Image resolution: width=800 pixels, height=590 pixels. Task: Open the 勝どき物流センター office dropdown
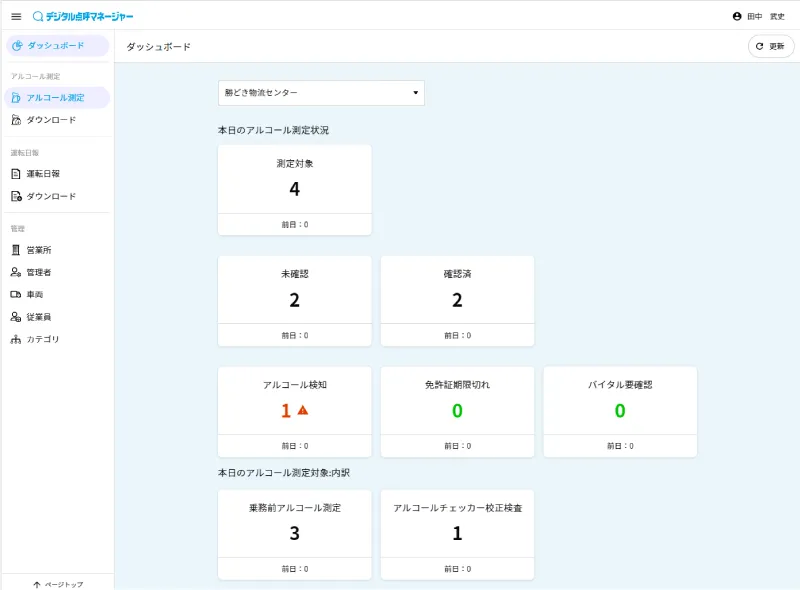coord(321,93)
